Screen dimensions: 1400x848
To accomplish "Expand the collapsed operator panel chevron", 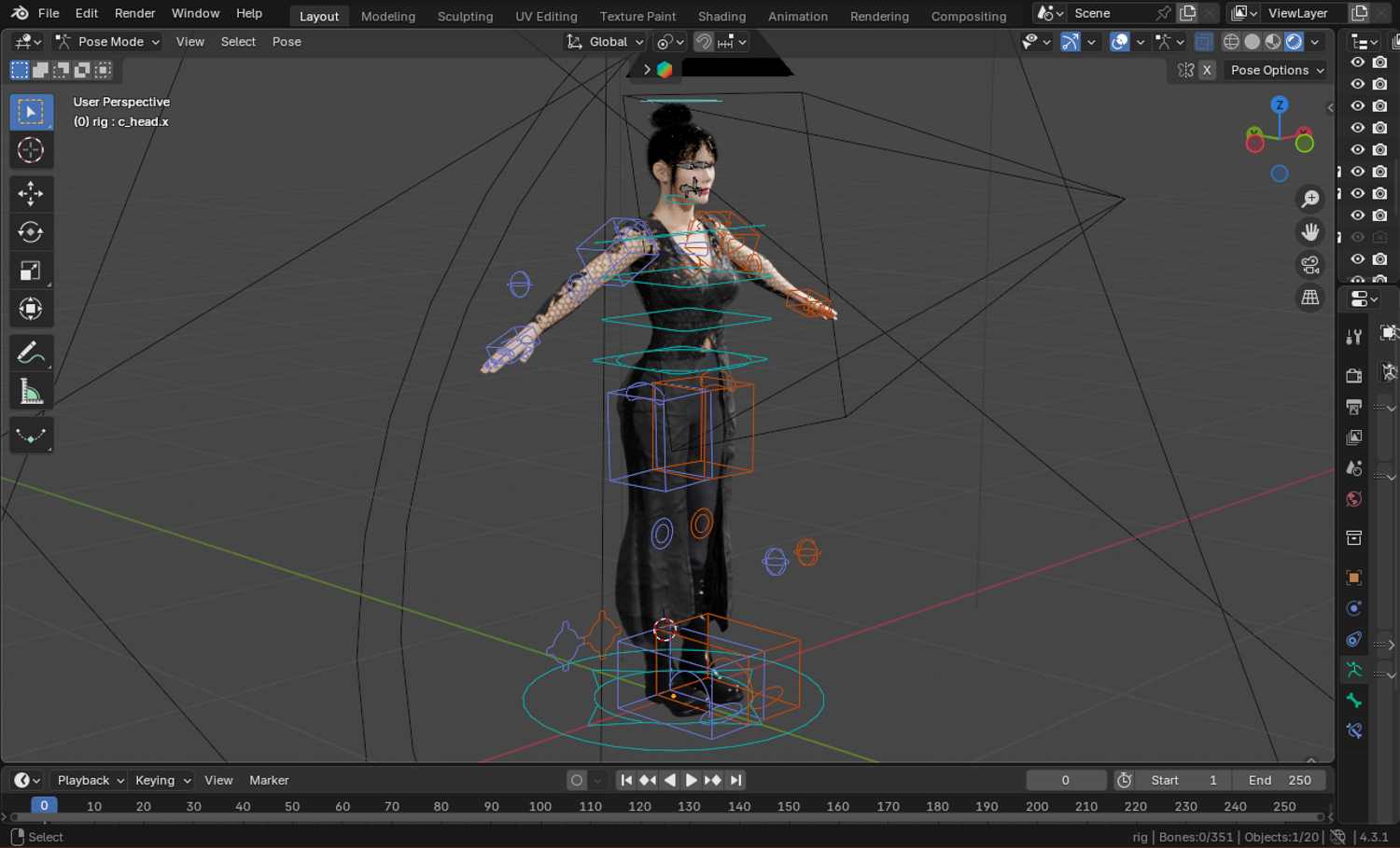I will pyautogui.click(x=647, y=70).
